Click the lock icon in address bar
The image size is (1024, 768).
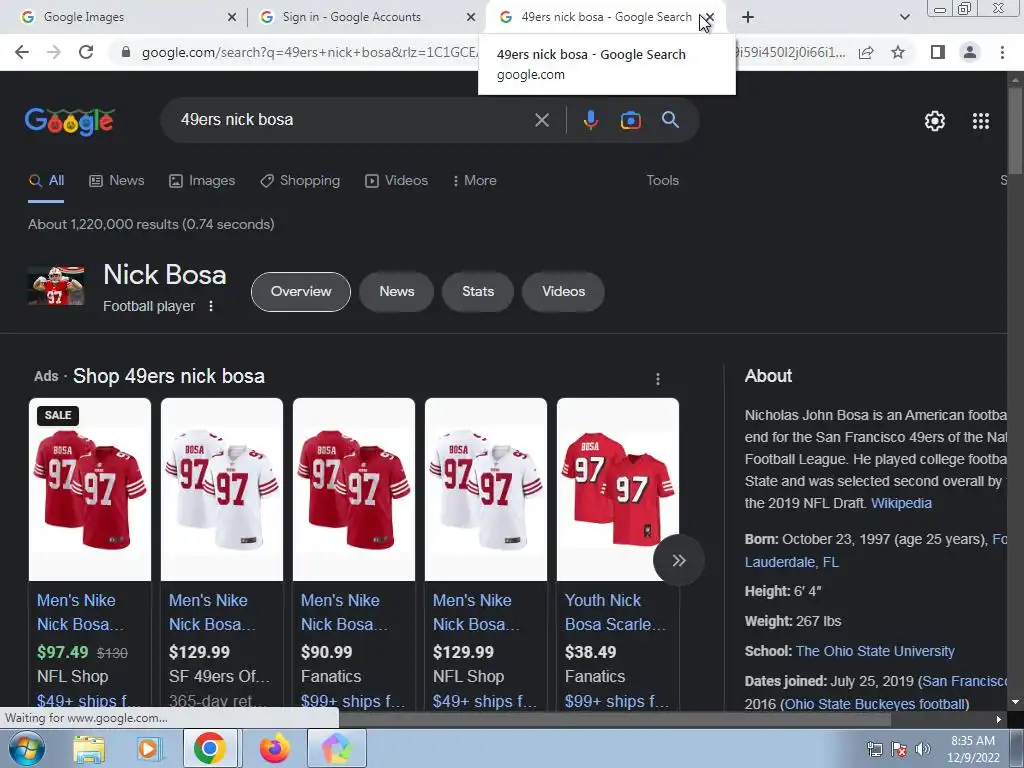(x=126, y=52)
